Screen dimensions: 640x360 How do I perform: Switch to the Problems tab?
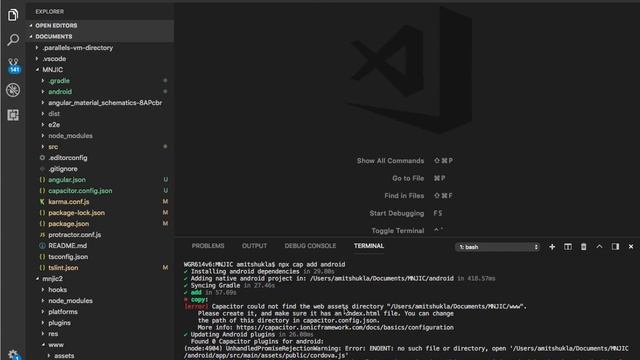(x=208, y=246)
